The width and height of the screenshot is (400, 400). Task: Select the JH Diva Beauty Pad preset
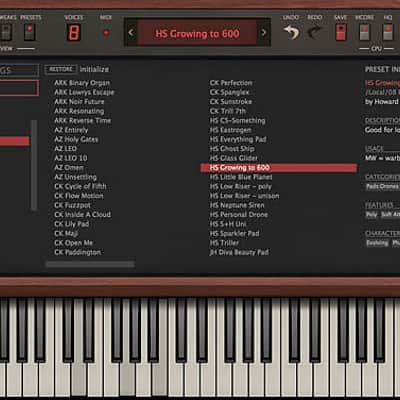click(x=239, y=252)
